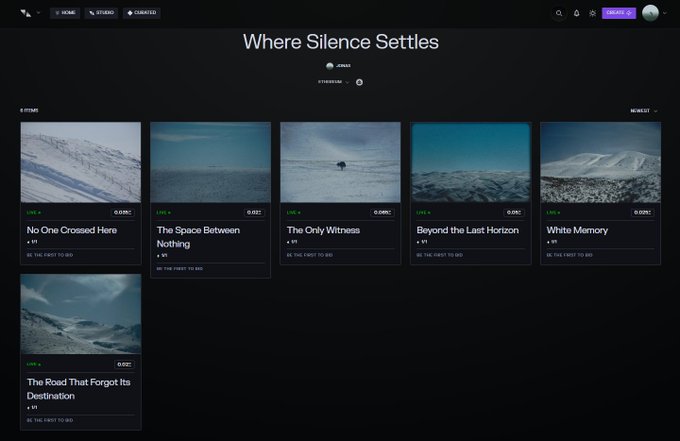Open the White Memory artwork thumbnail
The height and width of the screenshot is (441, 680).
click(x=601, y=162)
